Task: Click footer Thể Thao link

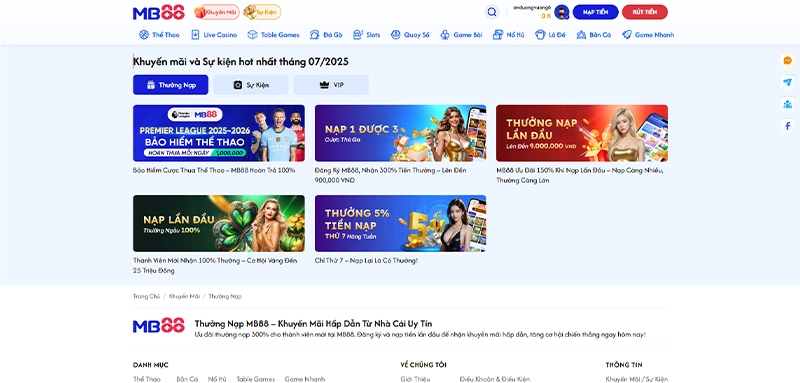Action: pyautogui.click(x=146, y=379)
